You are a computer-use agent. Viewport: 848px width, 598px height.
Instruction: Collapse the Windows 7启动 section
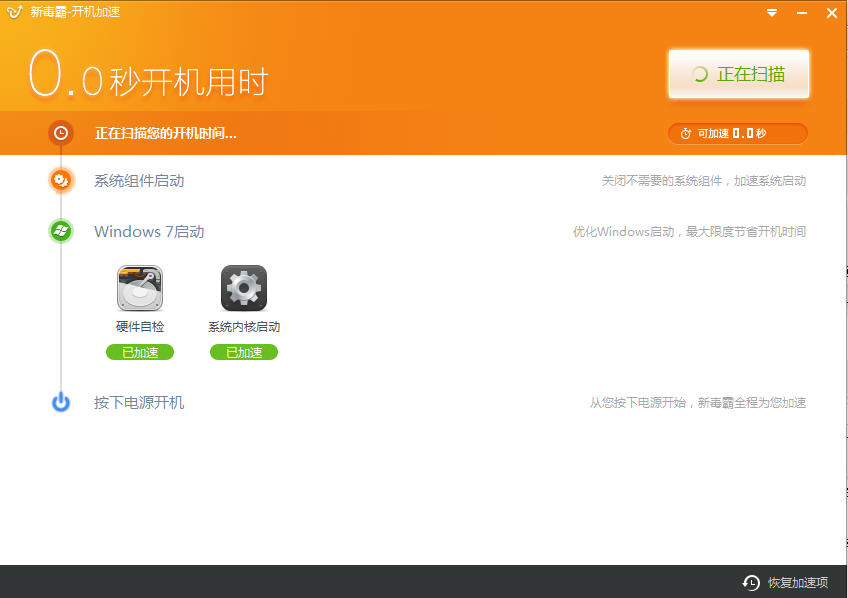[149, 231]
